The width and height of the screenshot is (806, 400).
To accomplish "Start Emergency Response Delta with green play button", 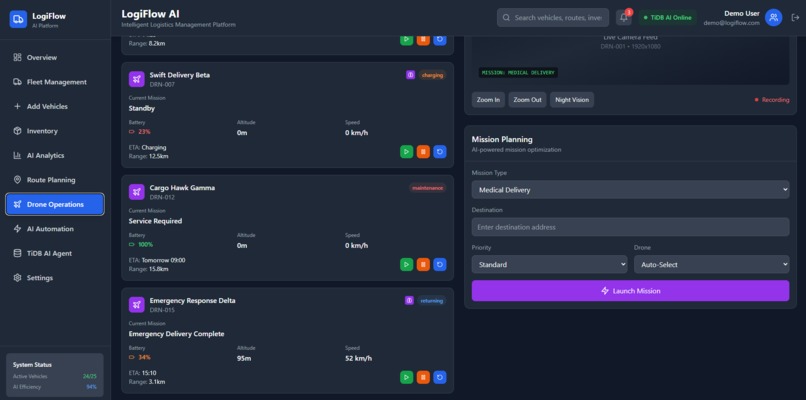I will point(407,377).
